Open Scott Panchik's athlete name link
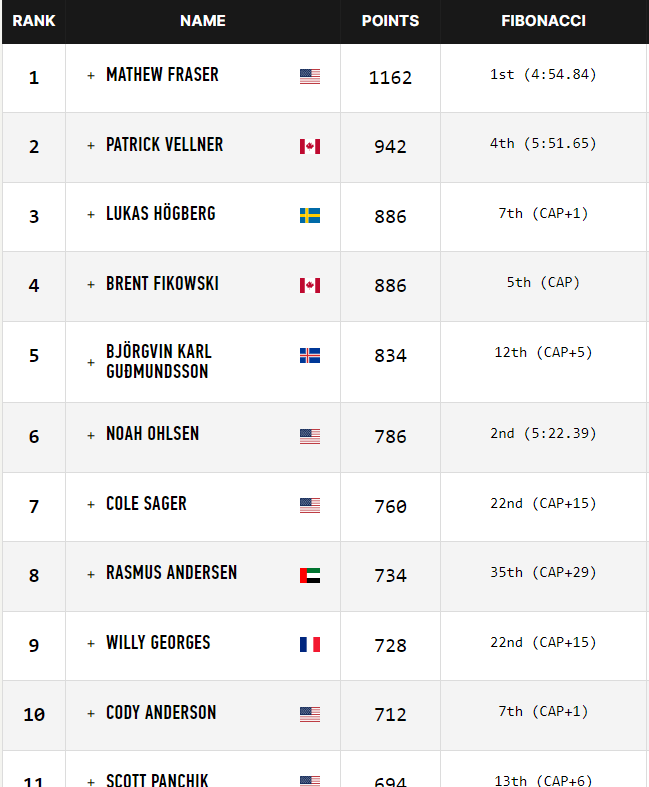Screen dimensions: 649x787 157,779
